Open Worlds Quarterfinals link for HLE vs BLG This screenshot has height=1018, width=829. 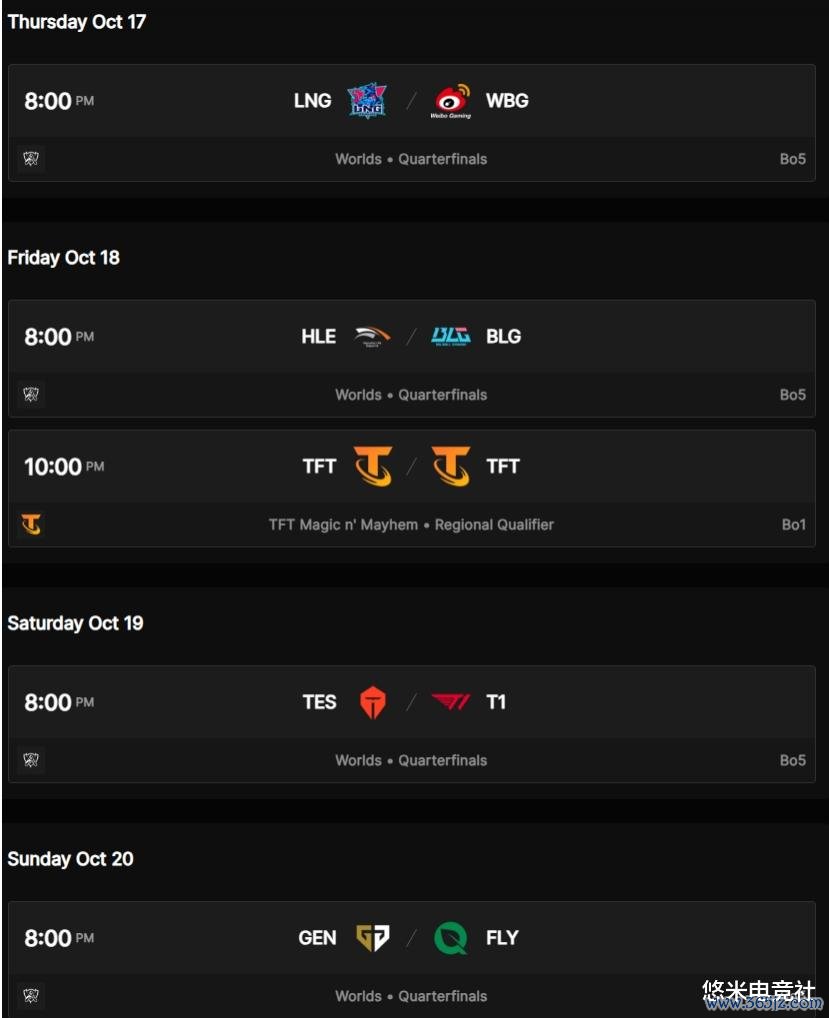pos(411,395)
